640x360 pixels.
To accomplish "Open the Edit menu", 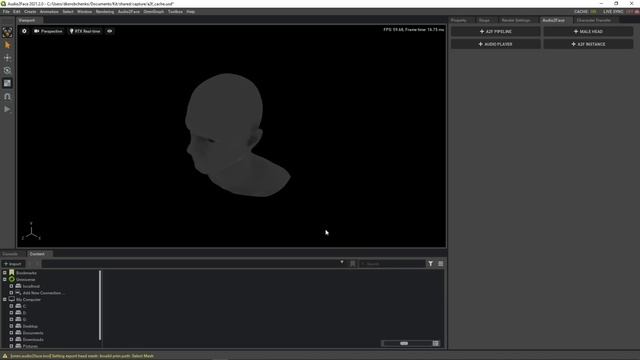I will pos(17,11).
